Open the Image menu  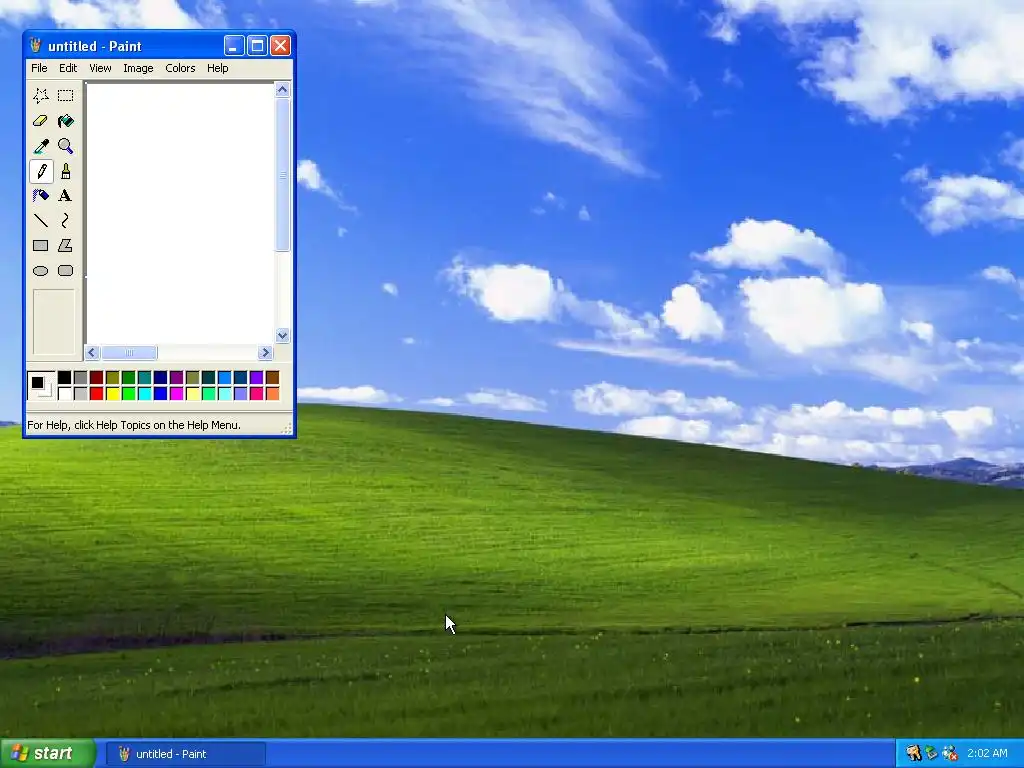[138, 68]
